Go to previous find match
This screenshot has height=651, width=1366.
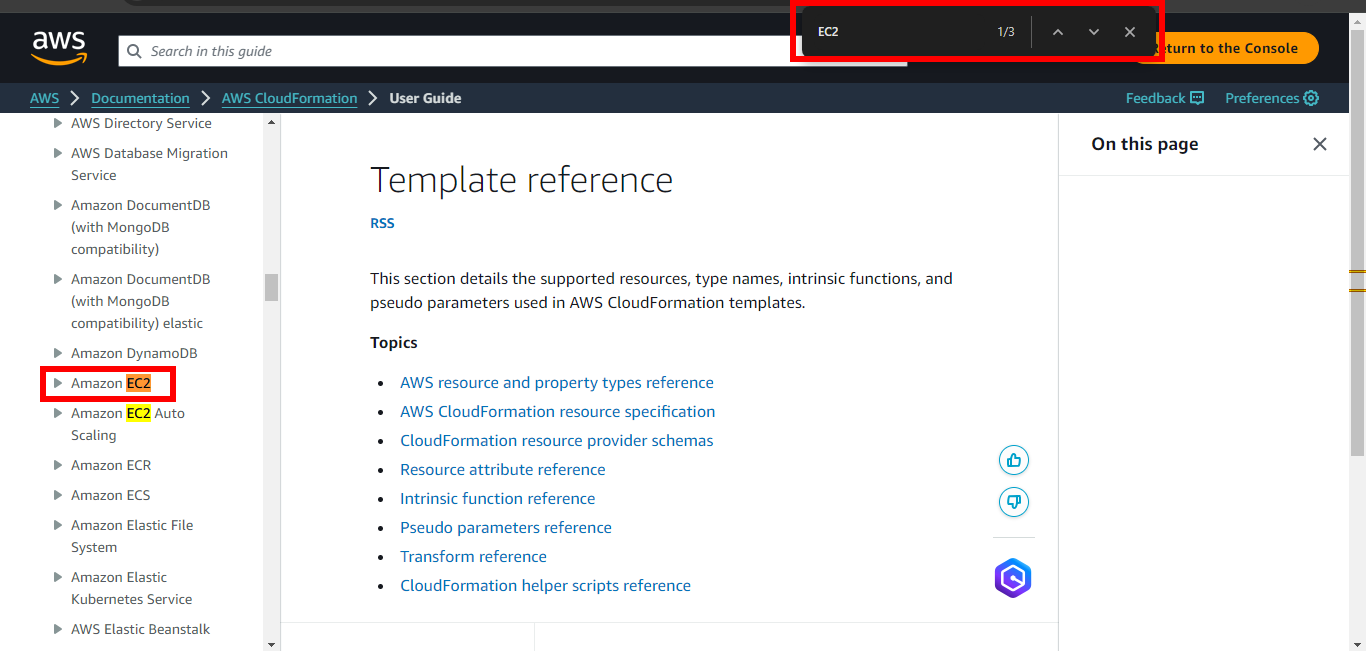(1057, 32)
